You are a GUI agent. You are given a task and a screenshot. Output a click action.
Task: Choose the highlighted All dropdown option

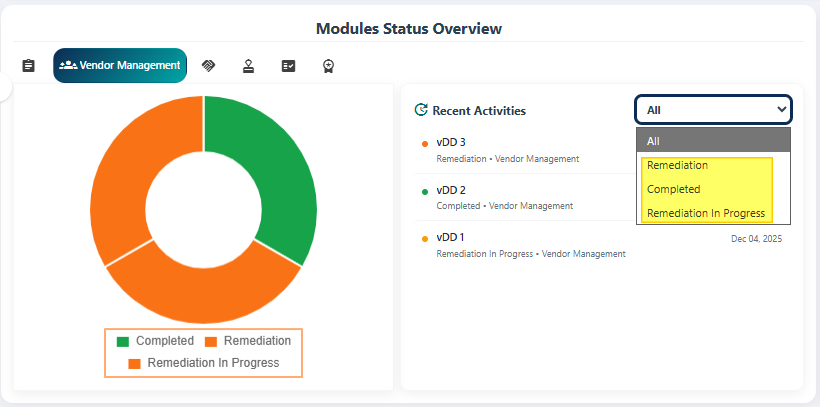(713, 141)
